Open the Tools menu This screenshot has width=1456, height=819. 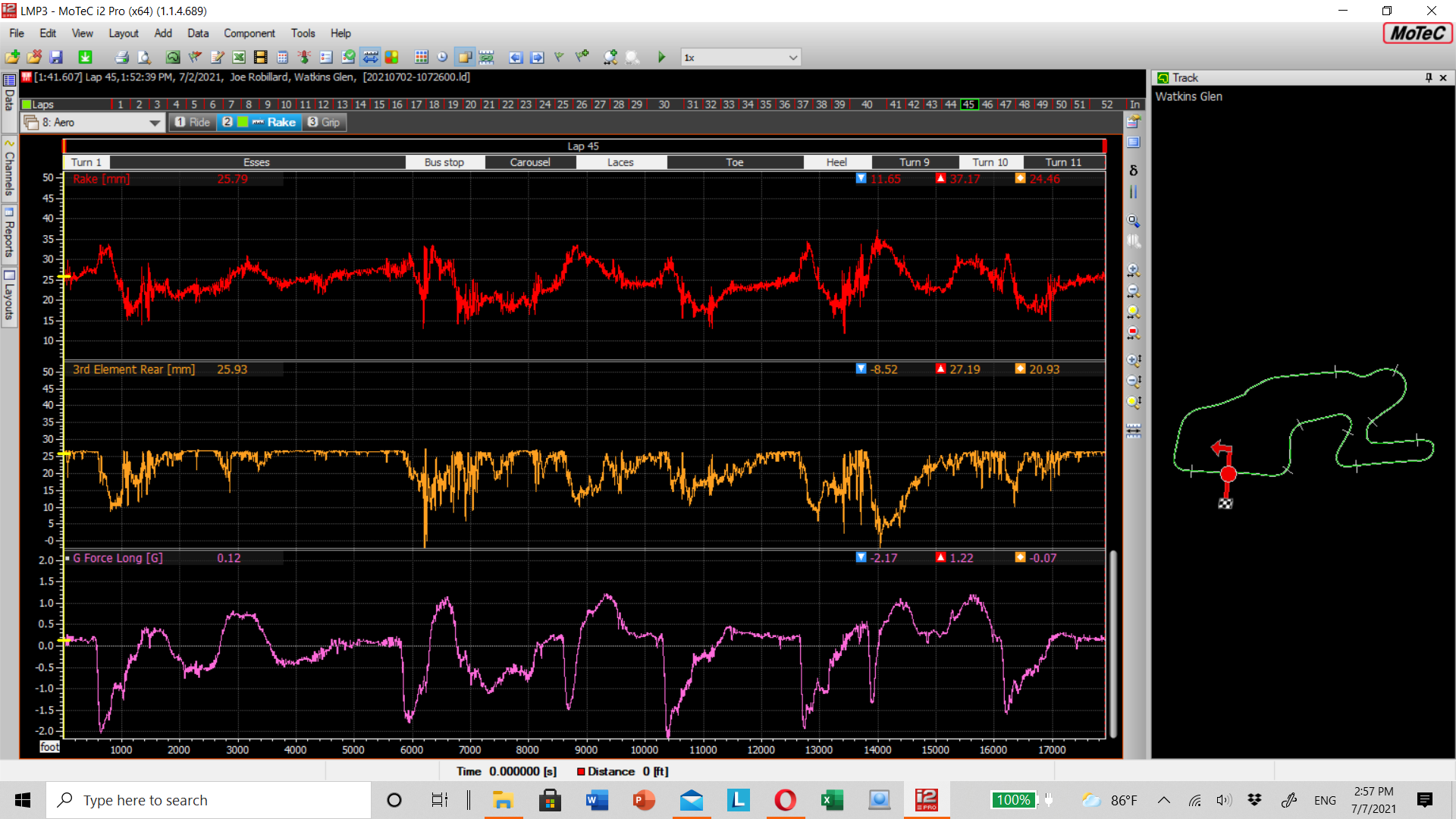pyautogui.click(x=303, y=33)
